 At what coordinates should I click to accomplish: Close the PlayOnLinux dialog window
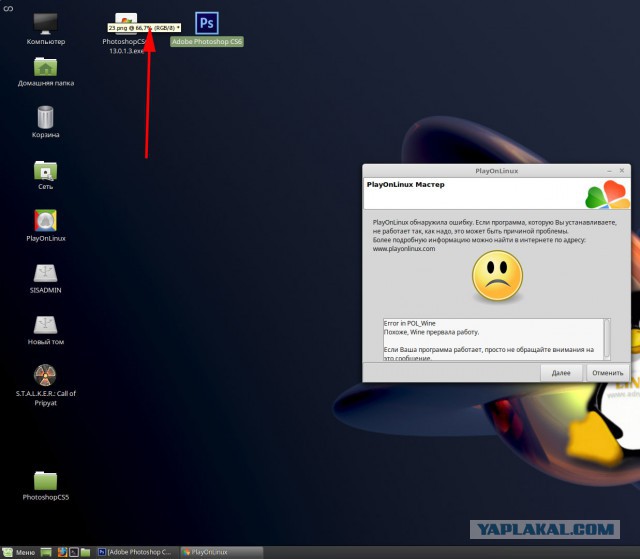(622, 171)
